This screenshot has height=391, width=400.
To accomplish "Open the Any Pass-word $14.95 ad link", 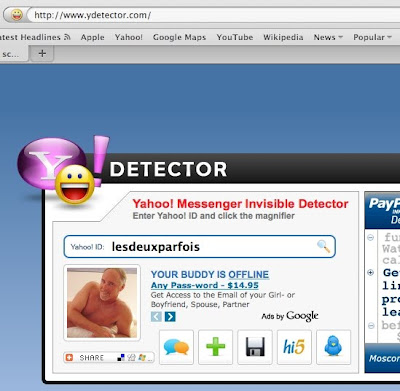I will click(205, 285).
